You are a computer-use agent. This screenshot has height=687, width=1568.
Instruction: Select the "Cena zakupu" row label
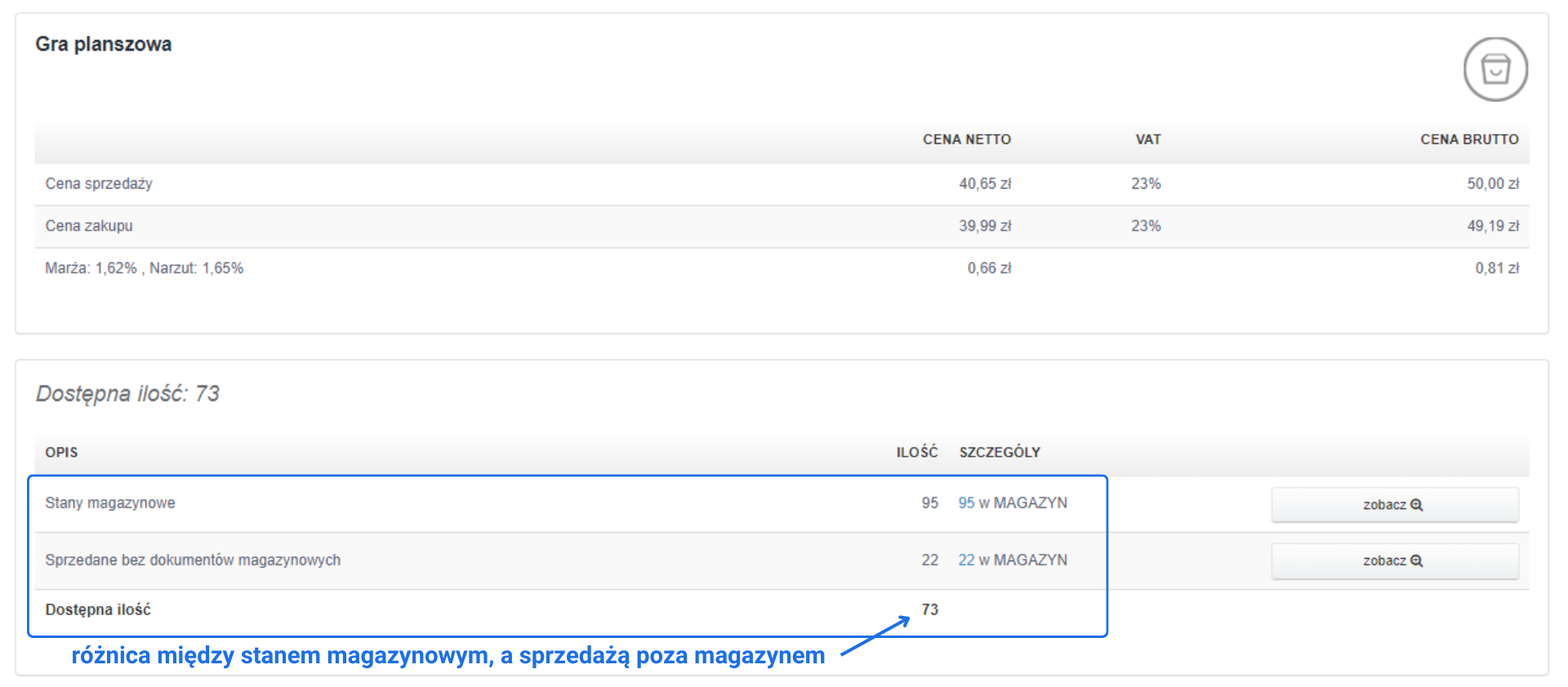click(x=89, y=226)
